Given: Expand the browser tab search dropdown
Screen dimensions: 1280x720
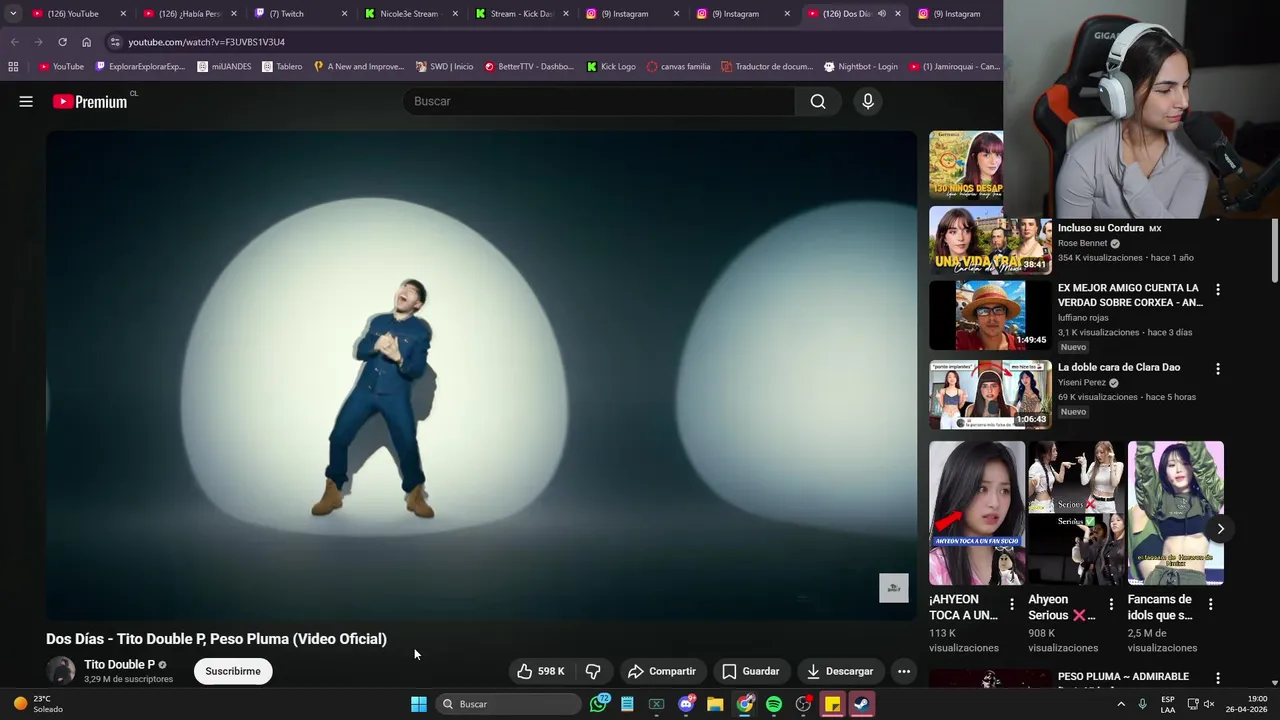Looking at the screenshot, I should tap(13, 14).
